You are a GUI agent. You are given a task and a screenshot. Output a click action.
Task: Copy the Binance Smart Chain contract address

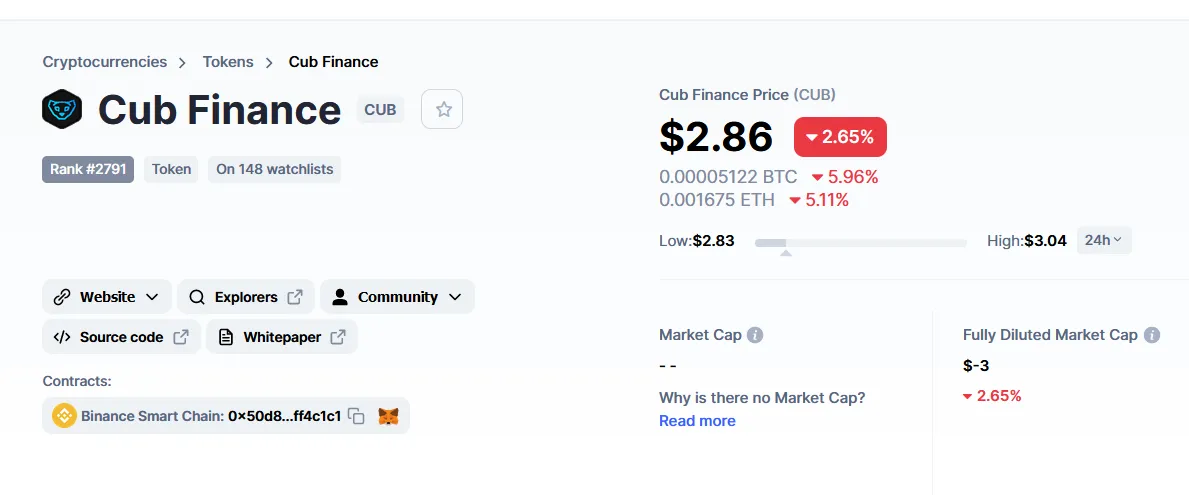pos(356,415)
